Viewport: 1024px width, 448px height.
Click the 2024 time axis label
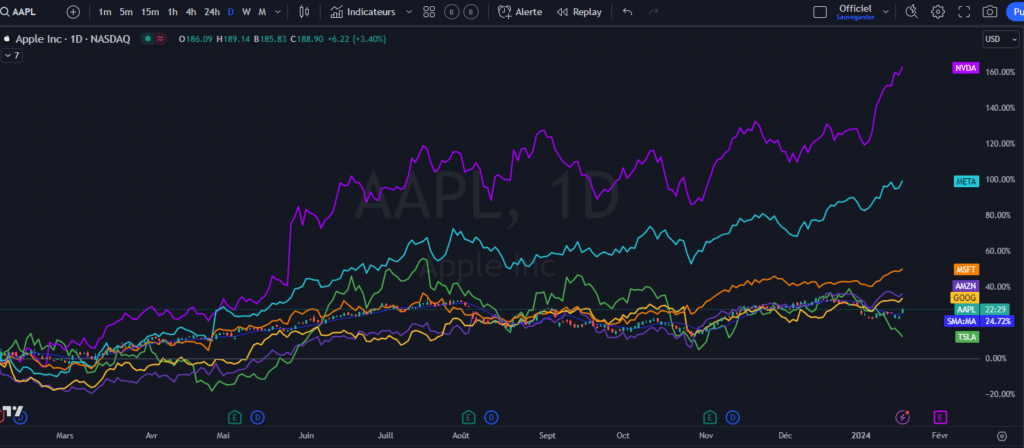click(861, 435)
